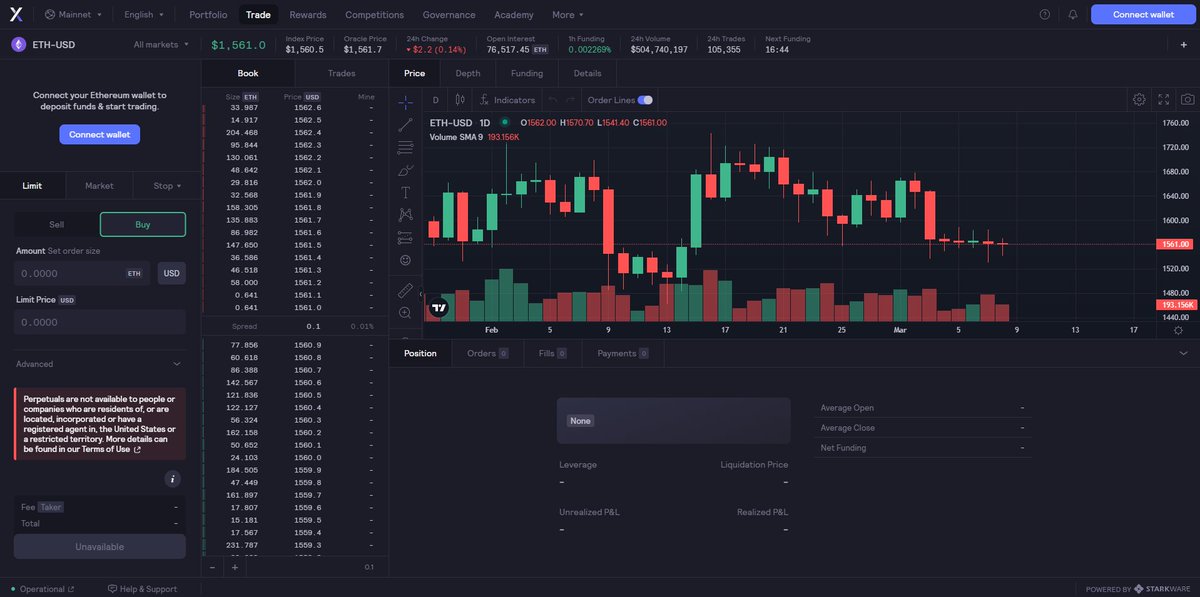Toggle the Order Lines switch
Viewport: 1200px width, 597px height.
coord(645,100)
